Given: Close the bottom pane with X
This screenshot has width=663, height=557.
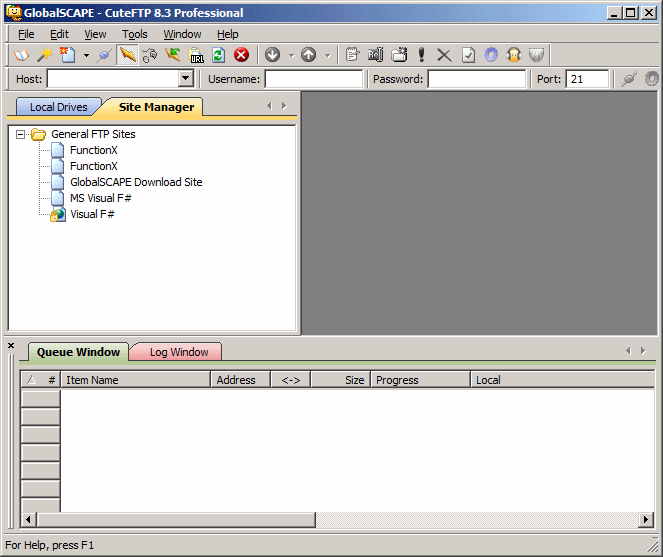Looking at the screenshot, I should point(11,346).
